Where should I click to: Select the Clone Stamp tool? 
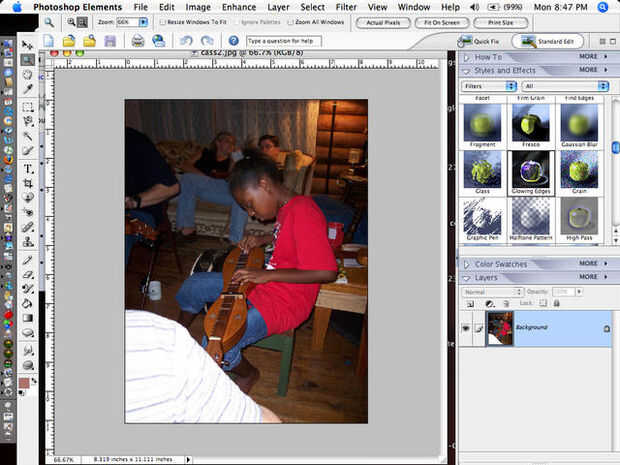pos(27,242)
